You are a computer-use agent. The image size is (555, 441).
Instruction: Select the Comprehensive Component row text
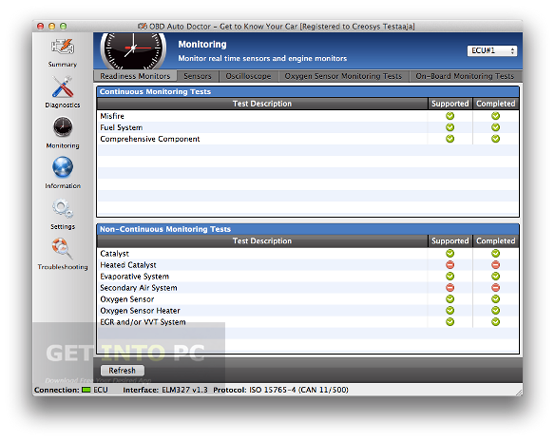pos(150,139)
